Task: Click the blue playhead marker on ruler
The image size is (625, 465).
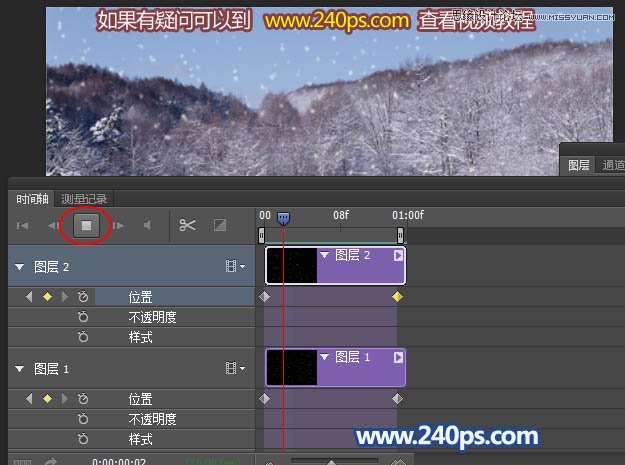Action: coord(283,218)
